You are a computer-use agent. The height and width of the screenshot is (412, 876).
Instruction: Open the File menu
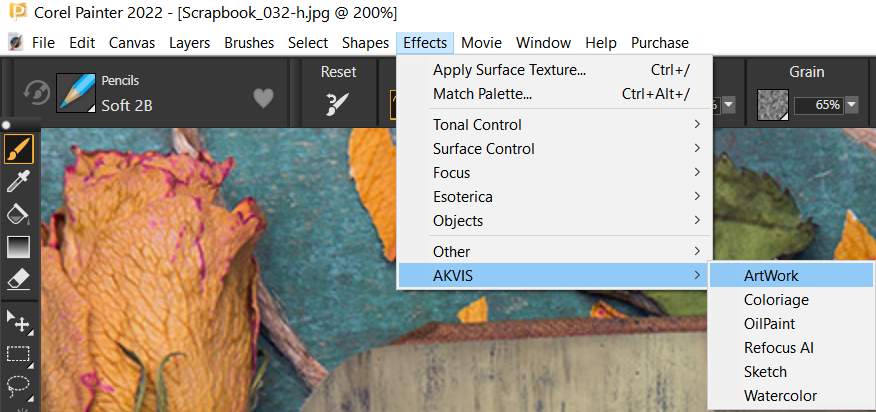click(44, 43)
